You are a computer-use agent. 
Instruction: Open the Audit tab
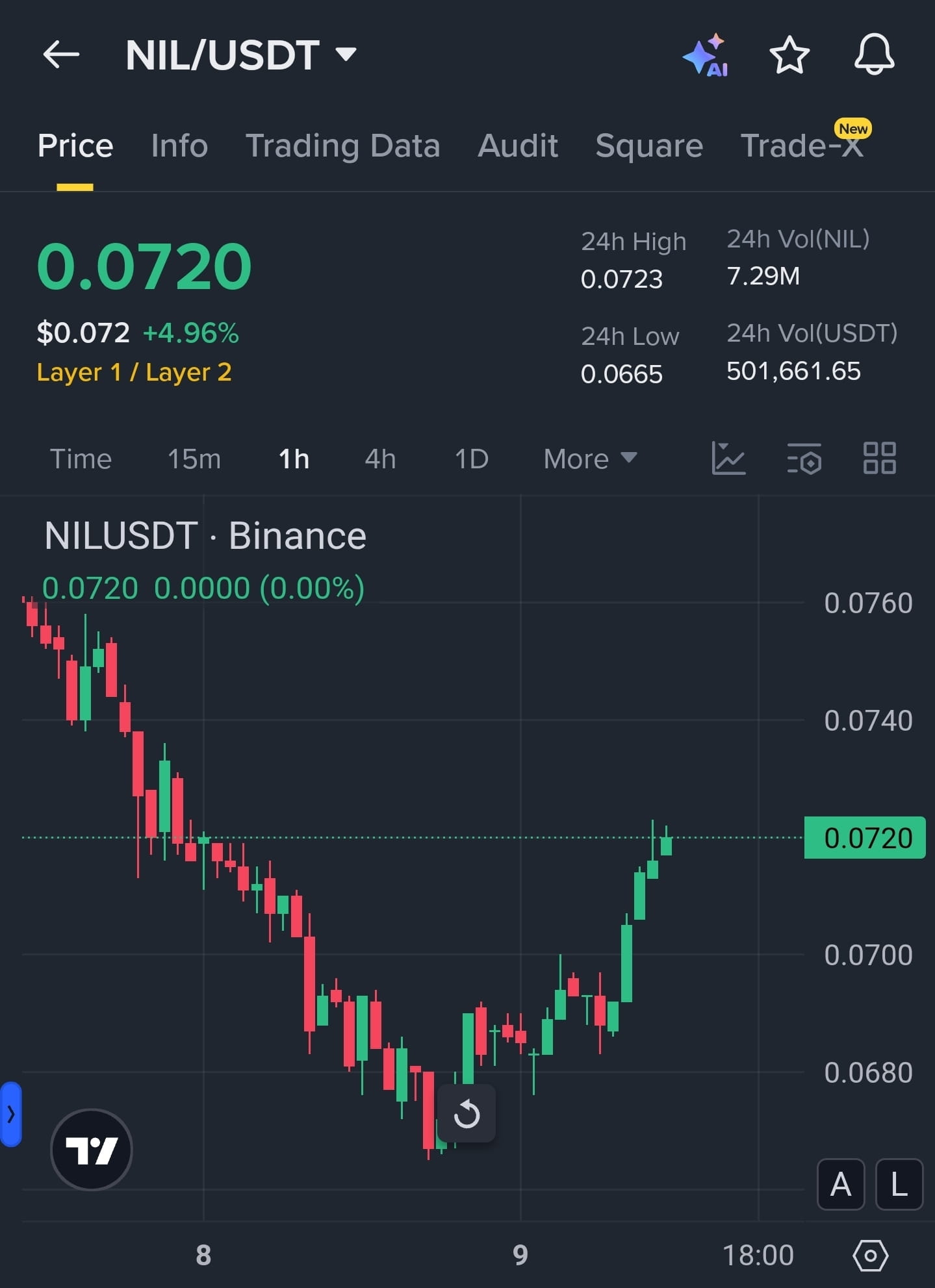pyautogui.click(x=518, y=145)
